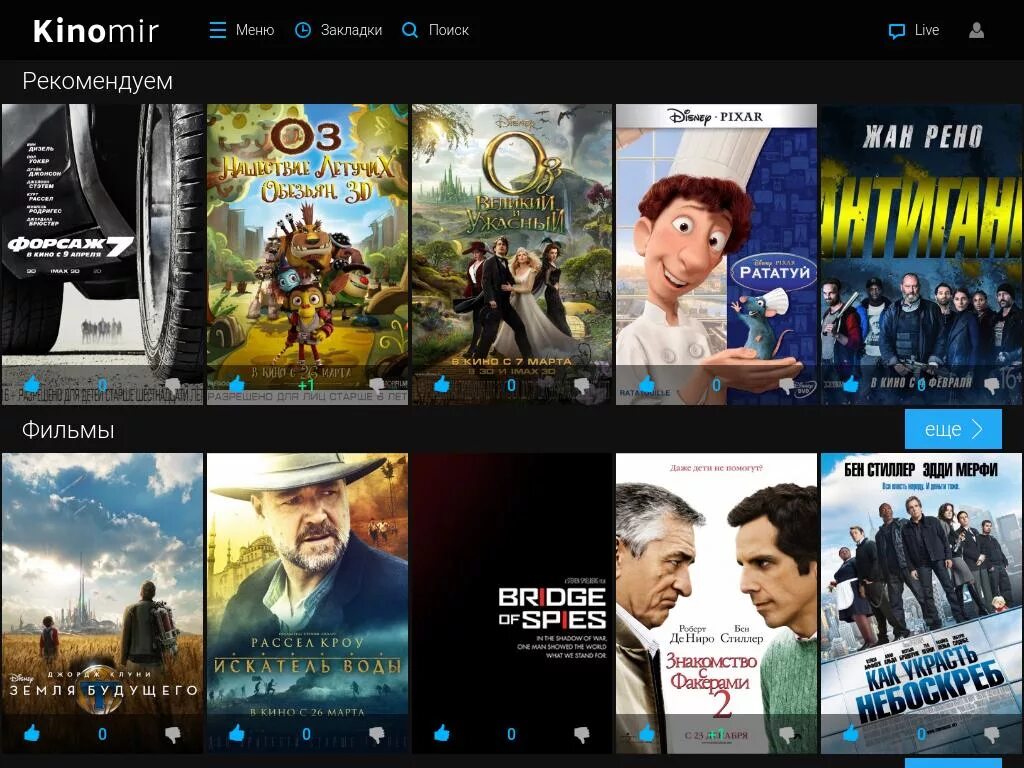Dislike Искатель воды
The width and height of the screenshot is (1024, 768).
pos(377,735)
